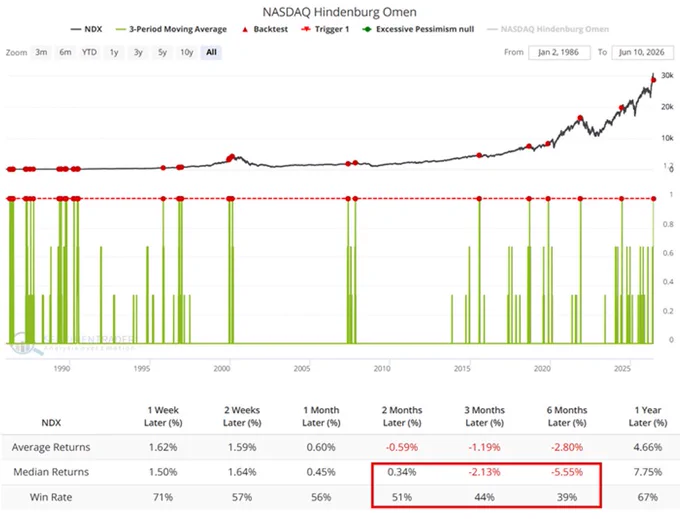Click the Win Rate row label

tap(51, 497)
